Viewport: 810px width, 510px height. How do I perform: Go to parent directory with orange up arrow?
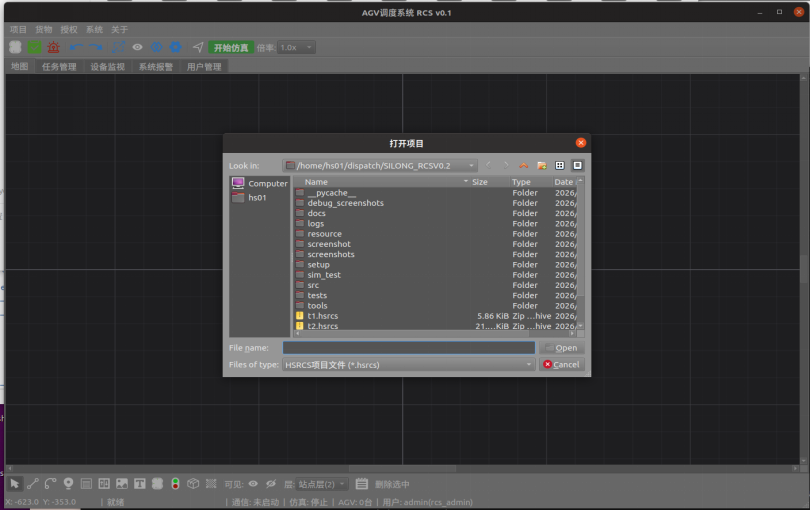(x=524, y=165)
